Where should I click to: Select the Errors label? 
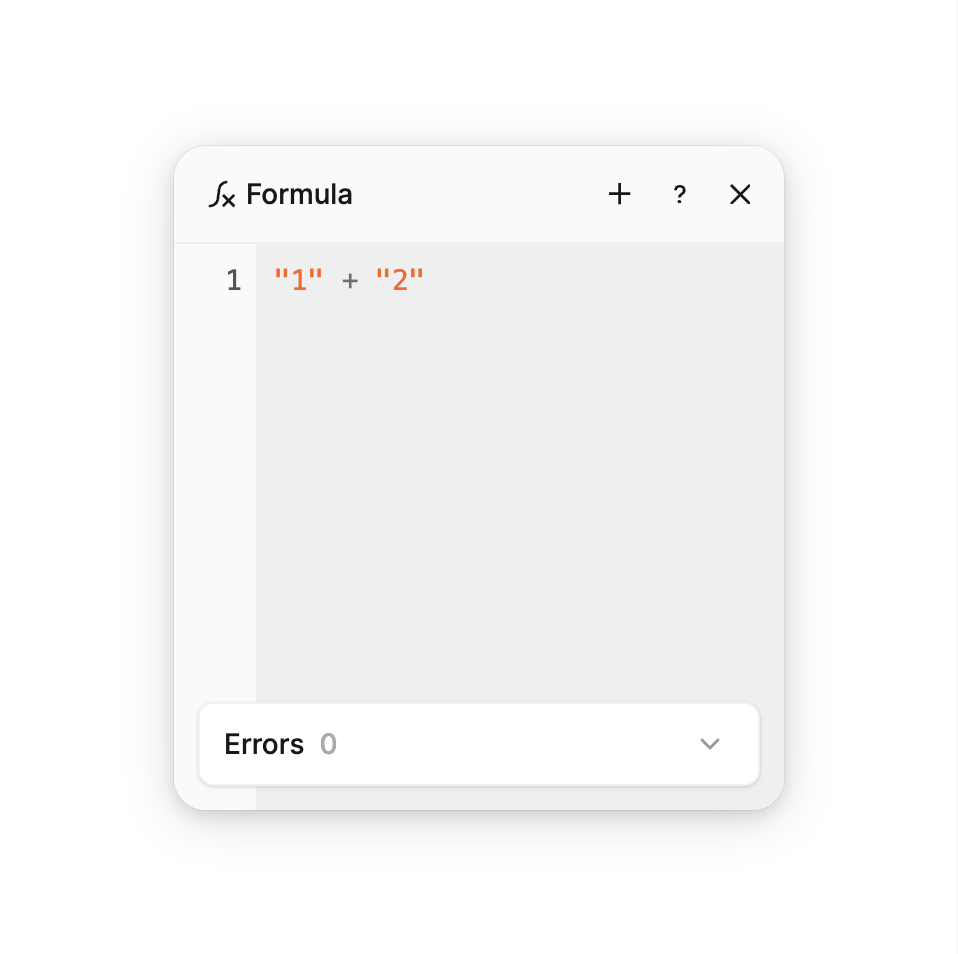click(x=263, y=744)
